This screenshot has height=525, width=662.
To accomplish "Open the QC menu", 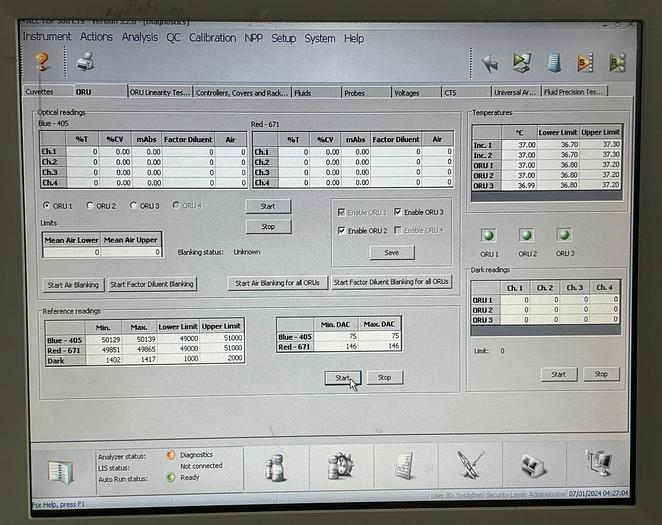I will coord(173,38).
